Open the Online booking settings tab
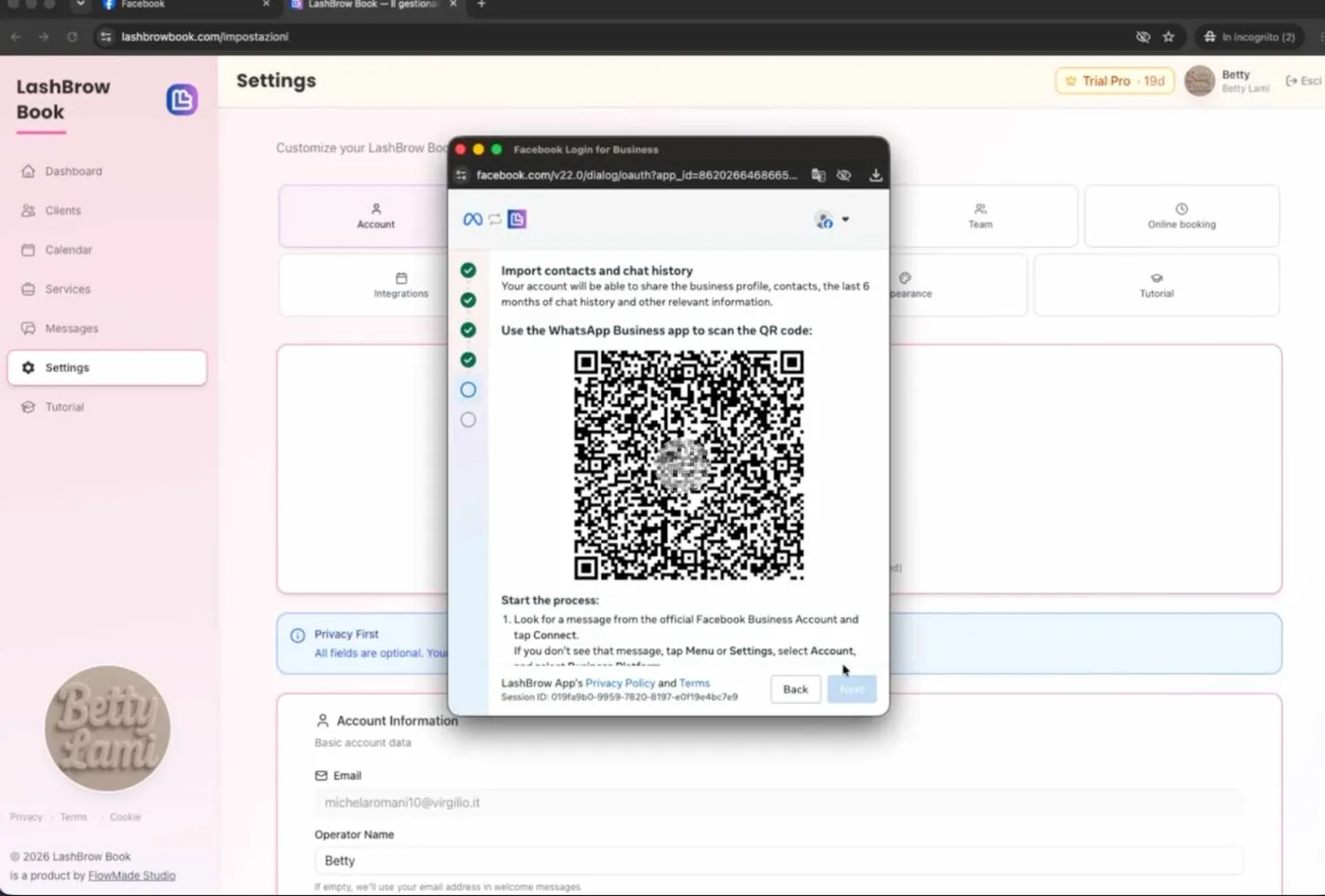This screenshot has height=896, width=1325. coord(1181,216)
